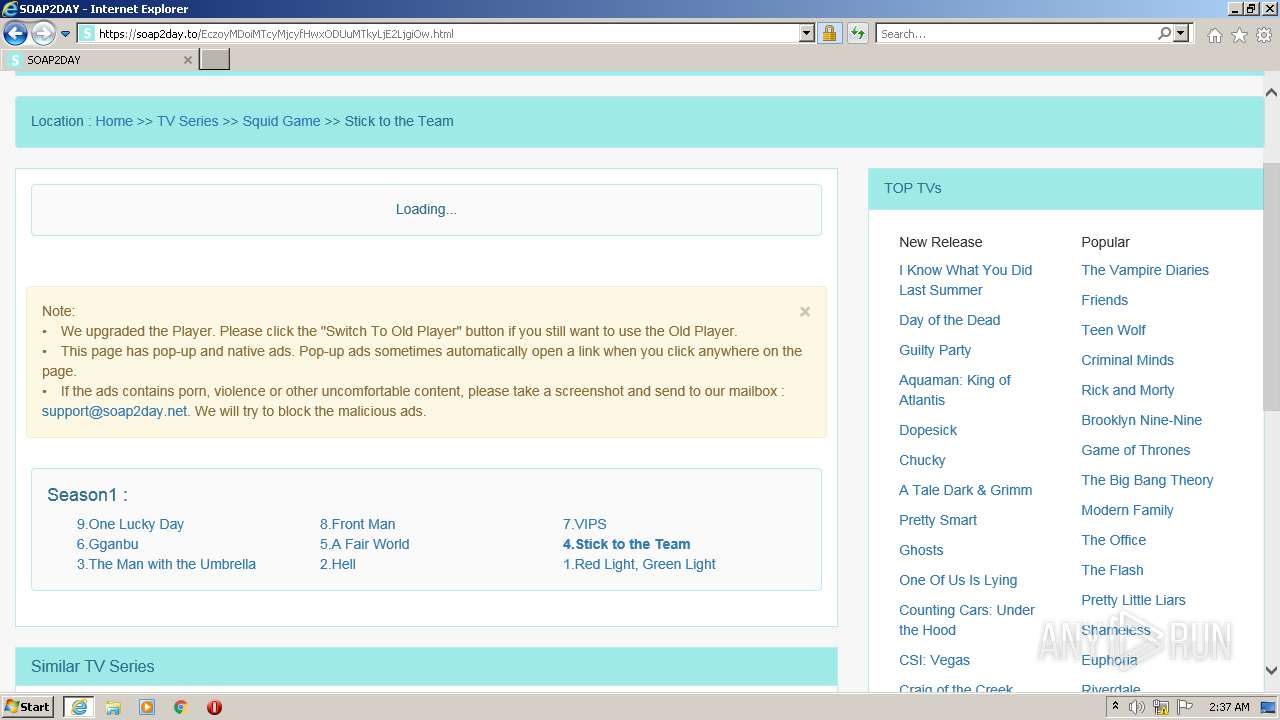The width and height of the screenshot is (1280, 720).
Task: Open Internet Explorer taskbar icon
Action: point(79,707)
